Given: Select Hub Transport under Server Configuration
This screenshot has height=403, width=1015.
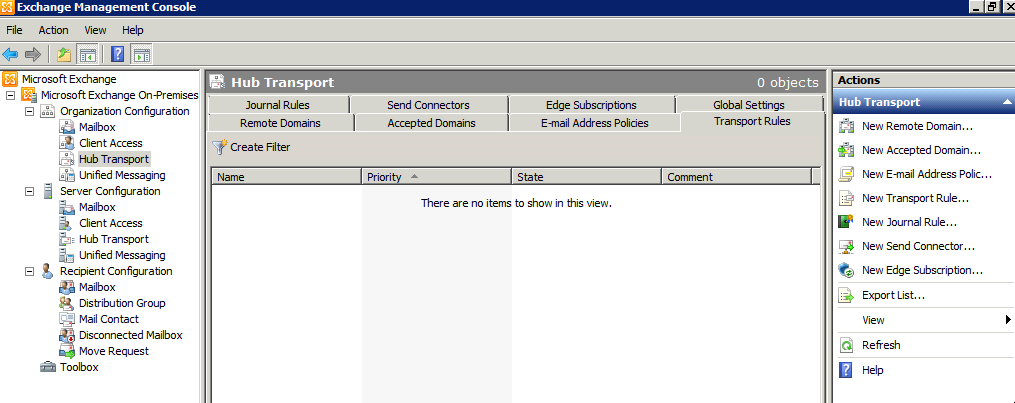Looking at the screenshot, I should coord(113,239).
